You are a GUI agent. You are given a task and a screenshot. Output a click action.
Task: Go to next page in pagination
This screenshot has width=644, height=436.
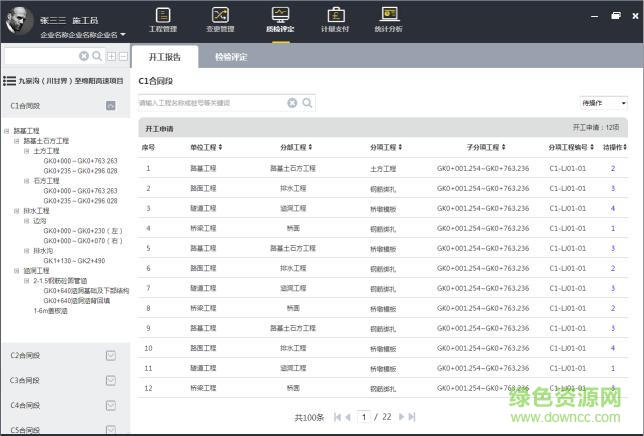(x=400, y=416)
